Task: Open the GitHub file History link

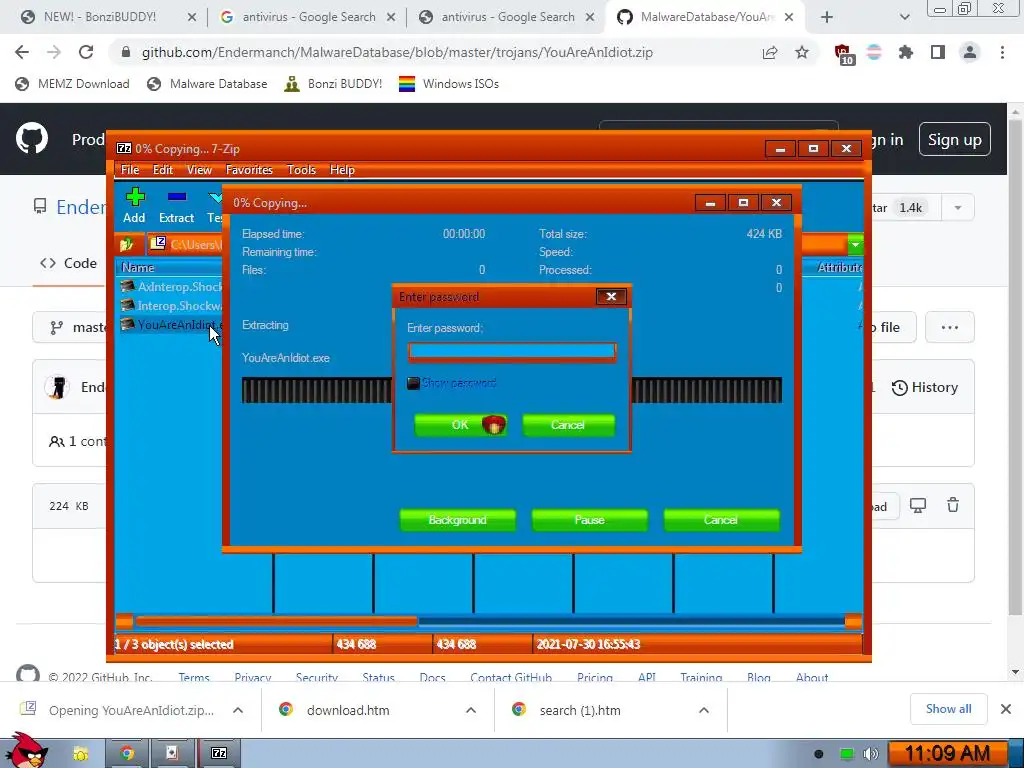Action: click(925, 387)
